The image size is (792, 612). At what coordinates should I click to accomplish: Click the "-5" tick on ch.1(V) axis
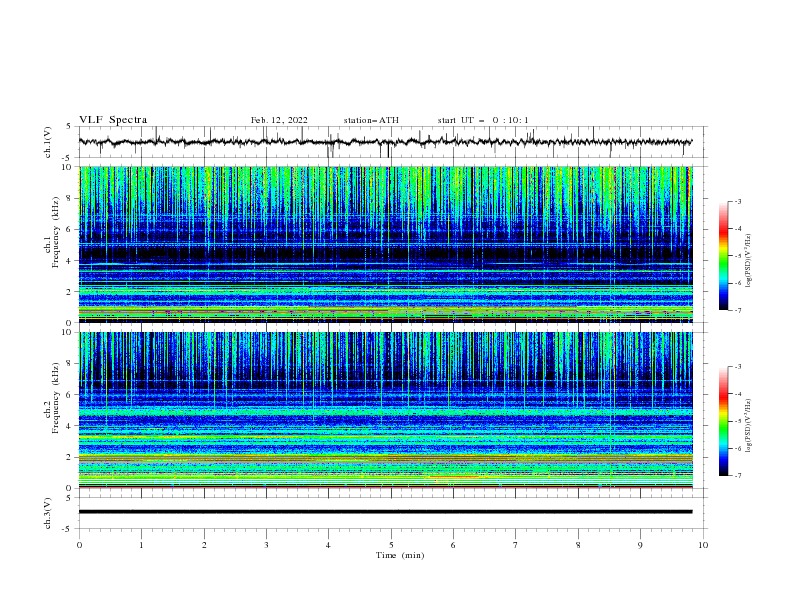[x=68, y=158]
